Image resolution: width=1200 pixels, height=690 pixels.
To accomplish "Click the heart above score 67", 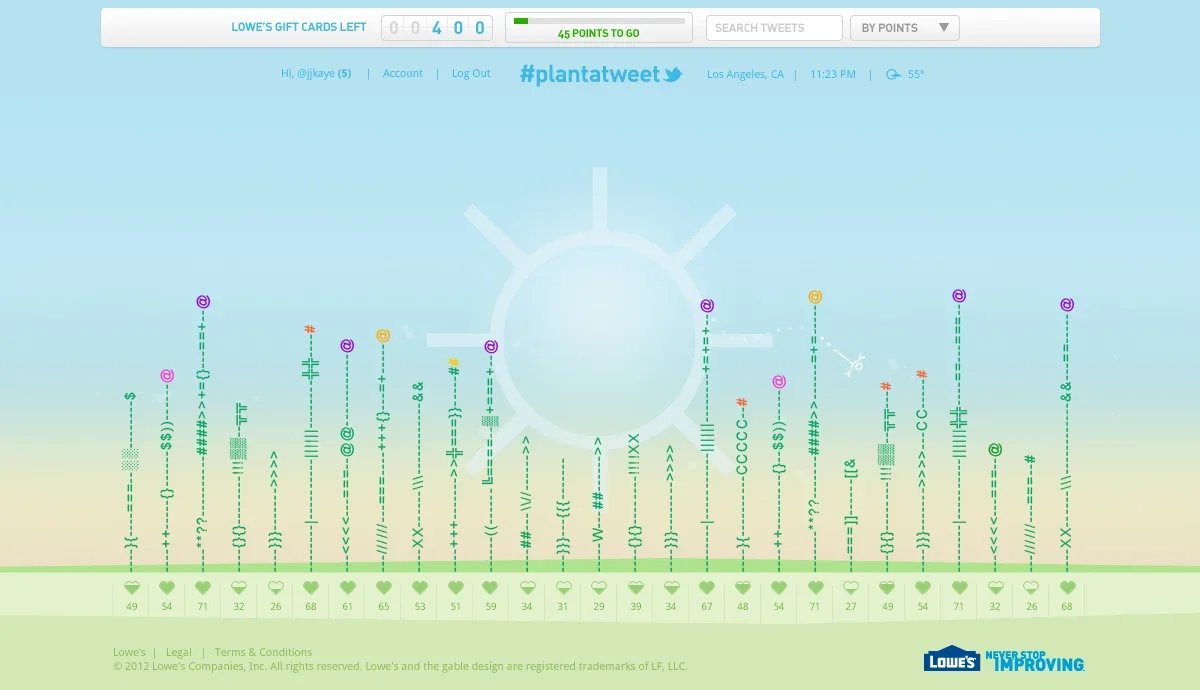I will click(x=707, y=588).
